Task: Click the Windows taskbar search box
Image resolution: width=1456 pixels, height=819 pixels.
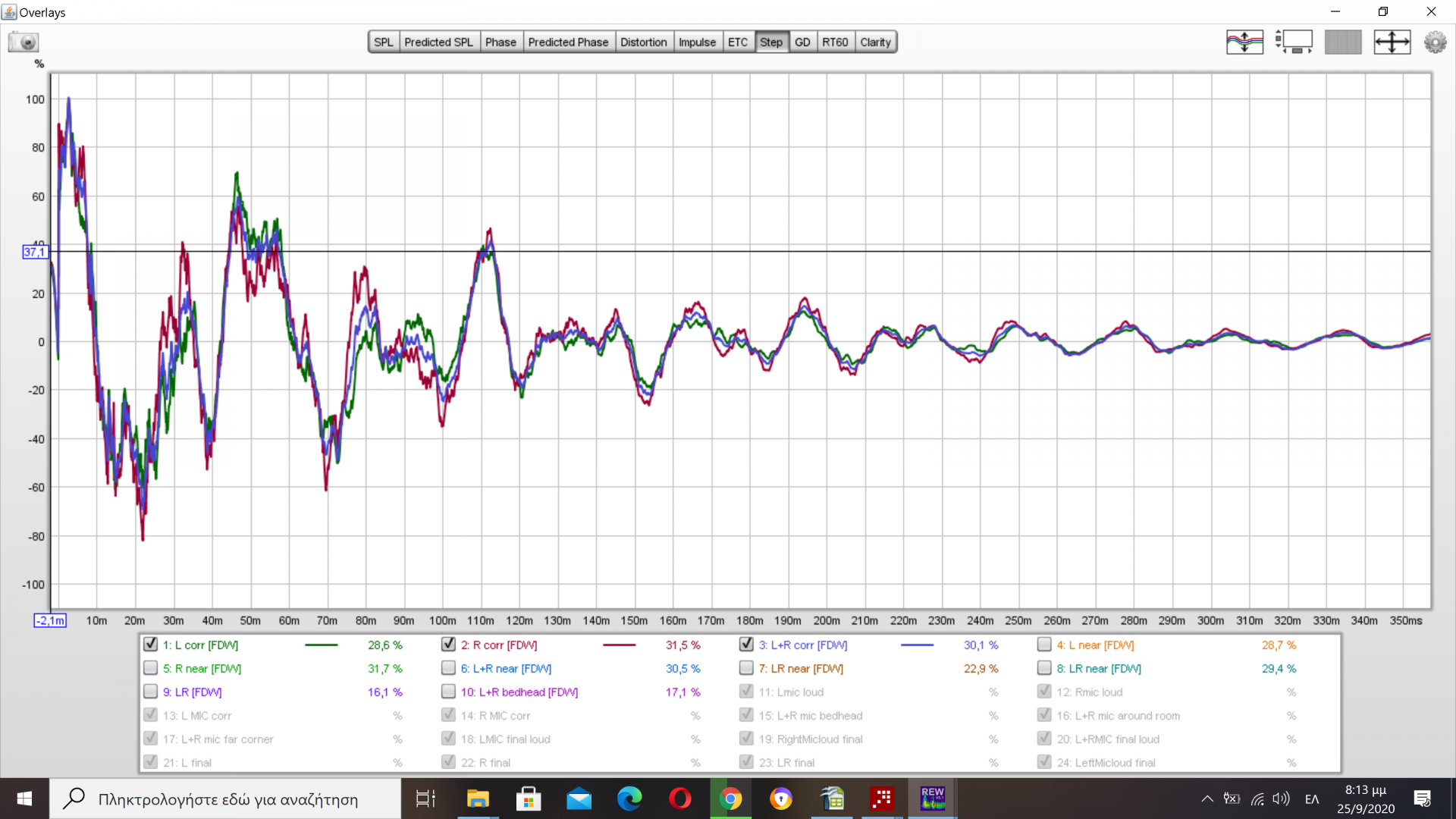Action: (226, 799)
